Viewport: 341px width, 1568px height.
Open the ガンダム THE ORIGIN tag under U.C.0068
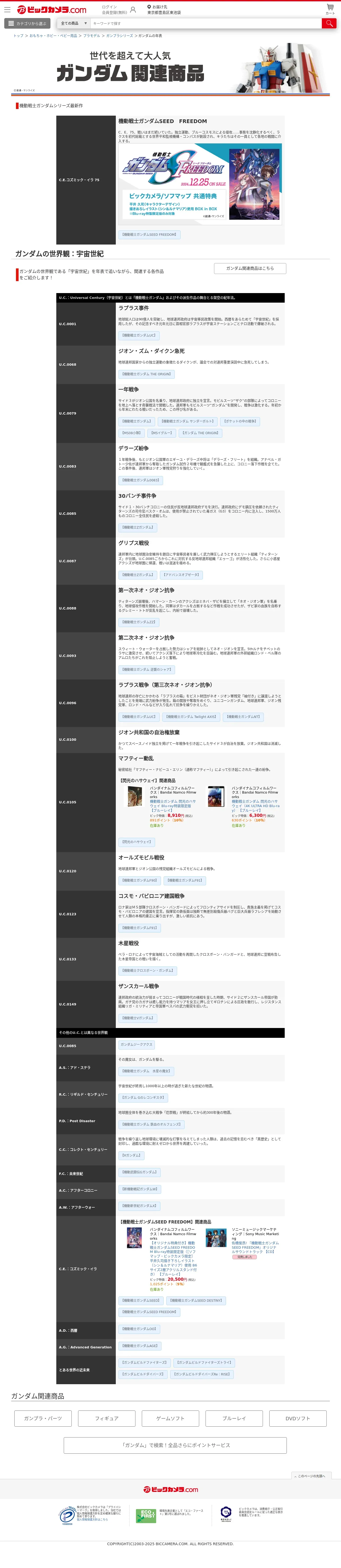pos(146,374)
